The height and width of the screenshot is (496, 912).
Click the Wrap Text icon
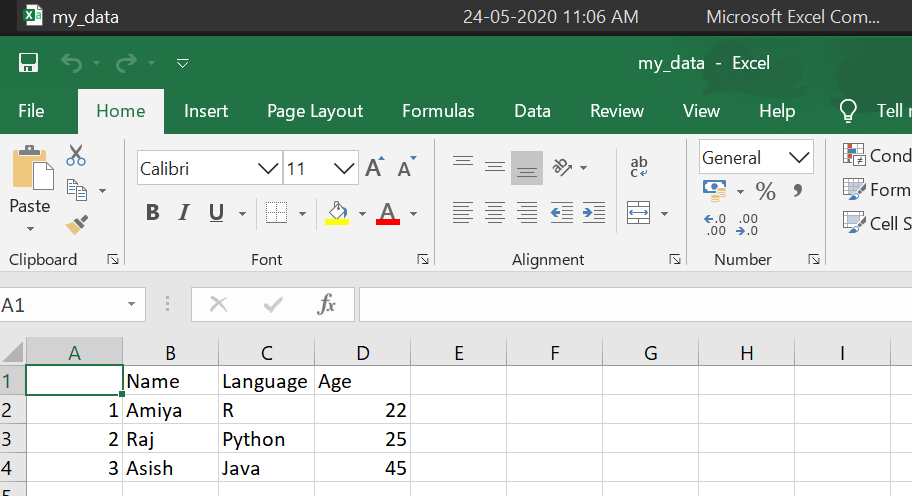pyautogui.click(x=639, y=166)
